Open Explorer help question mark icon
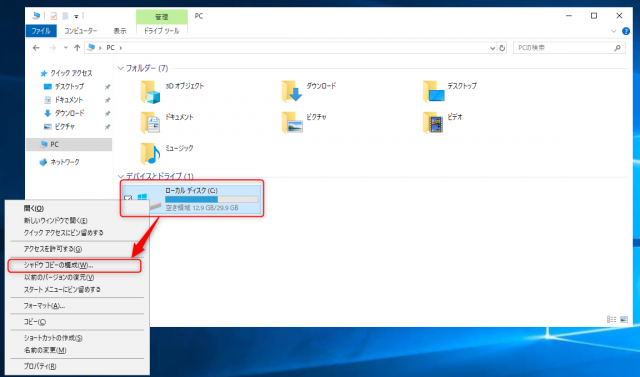The width and height of the screenshot is (640, 377). click(x=626, y=31)
